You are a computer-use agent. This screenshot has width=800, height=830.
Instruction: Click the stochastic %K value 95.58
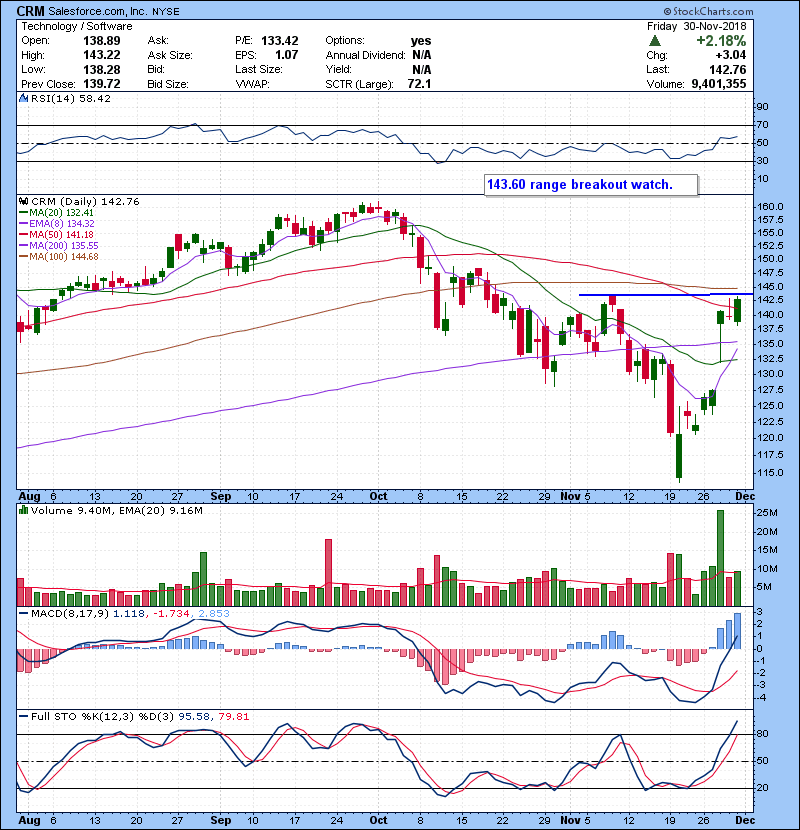point(194,717)
